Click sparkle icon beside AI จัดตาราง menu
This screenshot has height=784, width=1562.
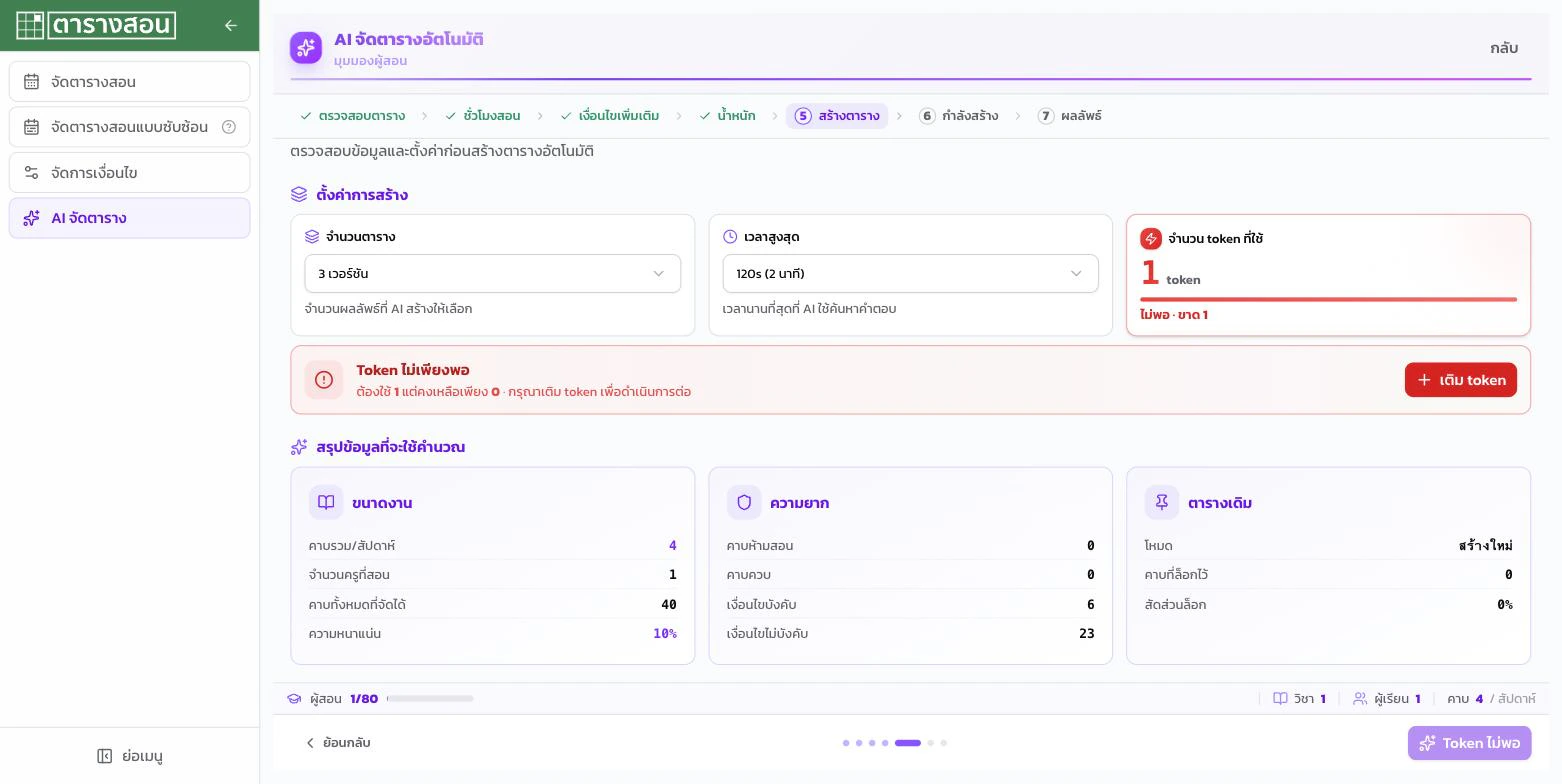point(32,218)
